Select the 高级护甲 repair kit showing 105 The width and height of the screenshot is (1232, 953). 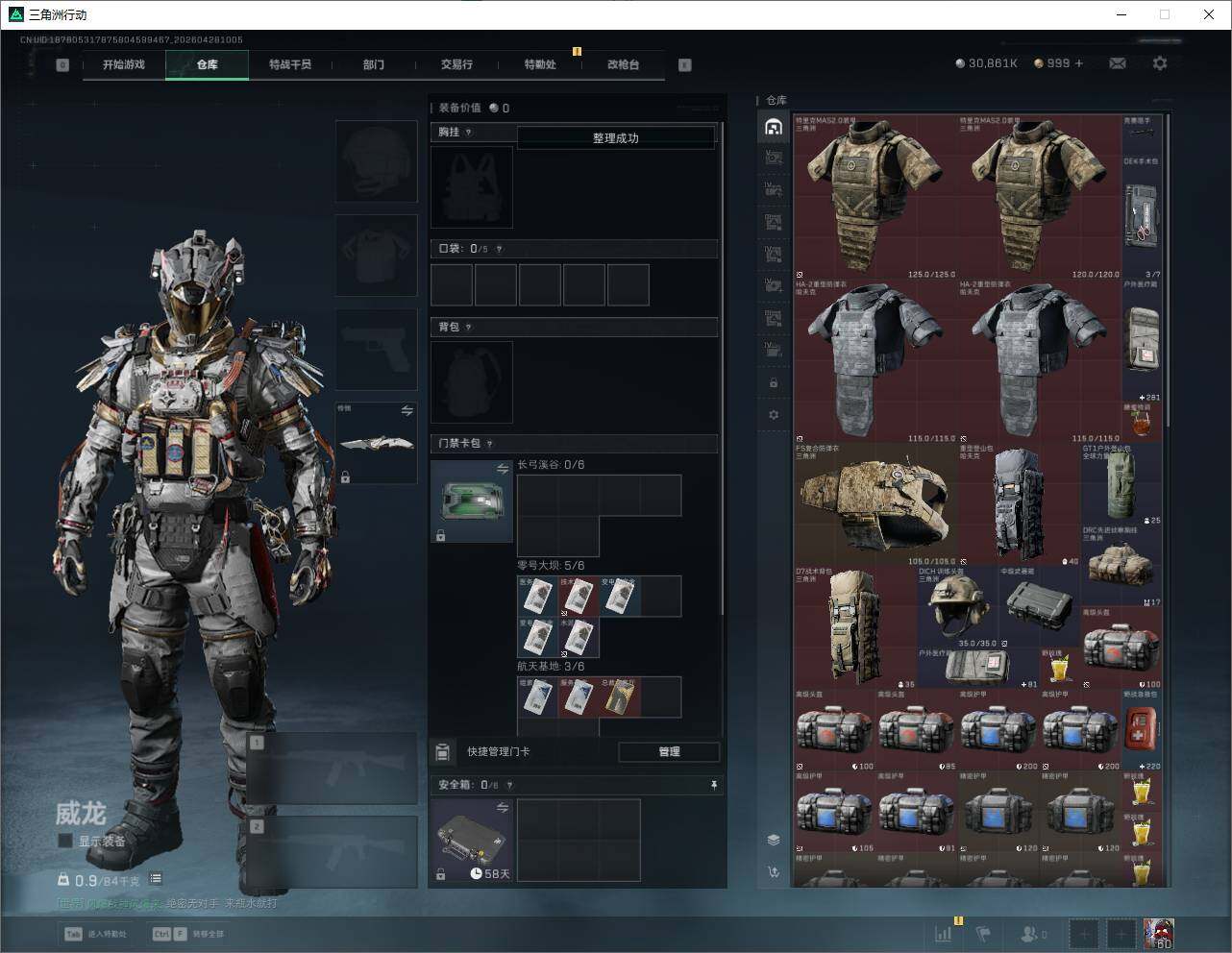pos(835,812)
